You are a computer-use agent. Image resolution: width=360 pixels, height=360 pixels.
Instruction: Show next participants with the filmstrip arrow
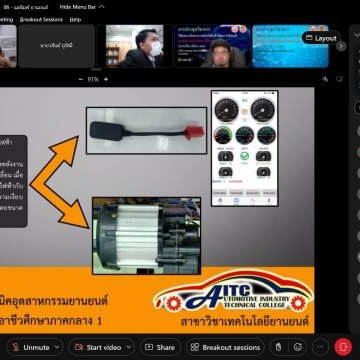[341, 46]
